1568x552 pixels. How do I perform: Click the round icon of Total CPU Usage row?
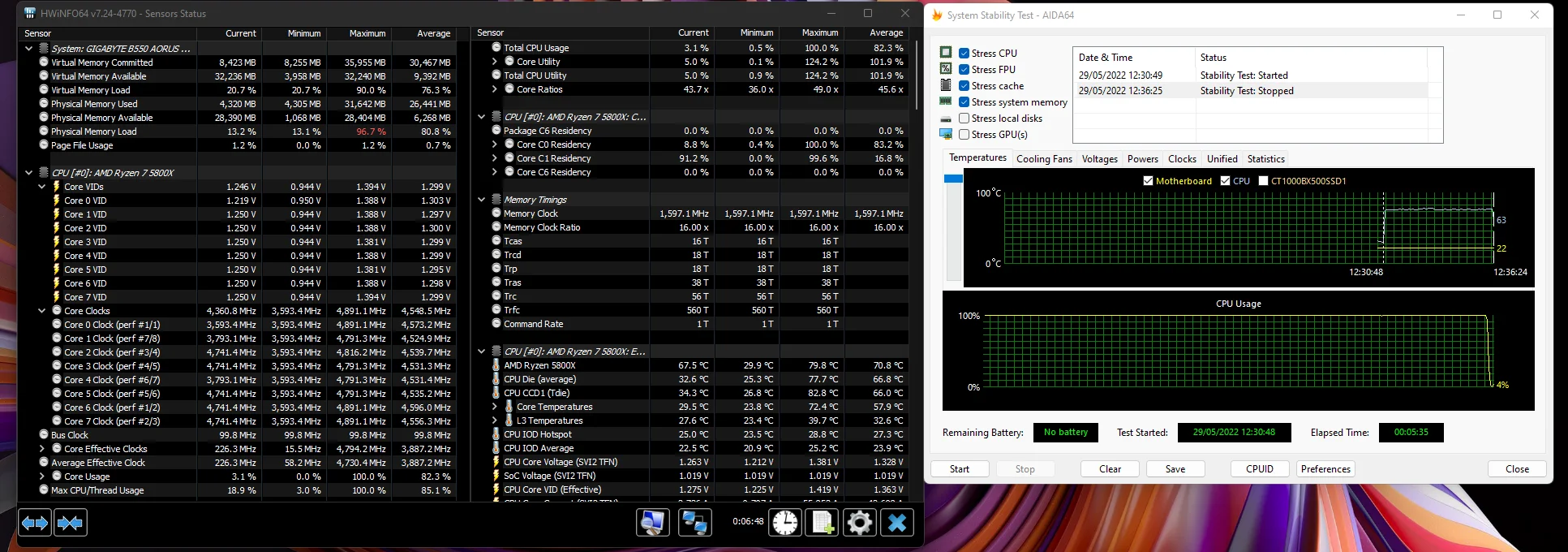[x=496, y=48]
